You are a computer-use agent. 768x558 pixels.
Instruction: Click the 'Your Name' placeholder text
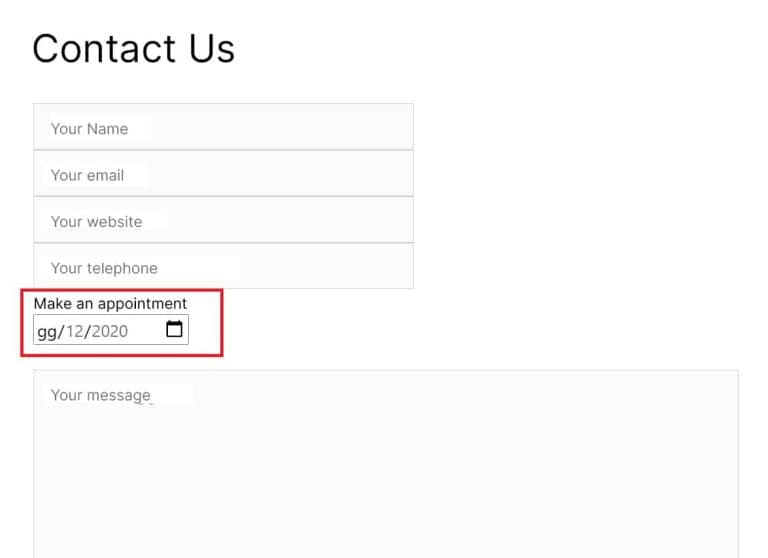(90, 129)
